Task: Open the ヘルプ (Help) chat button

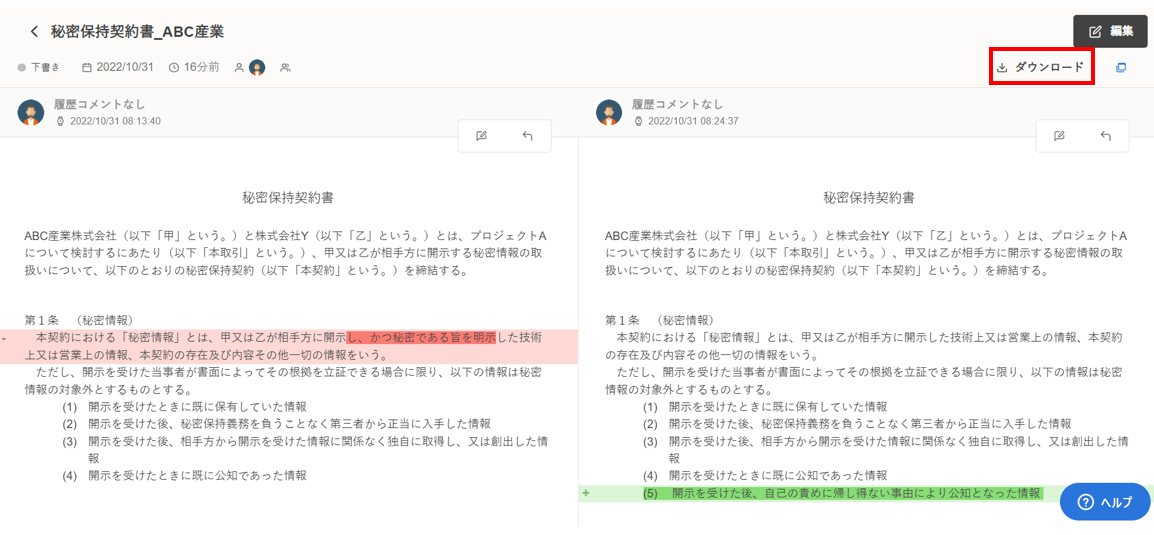Action: coord(1105,502)
